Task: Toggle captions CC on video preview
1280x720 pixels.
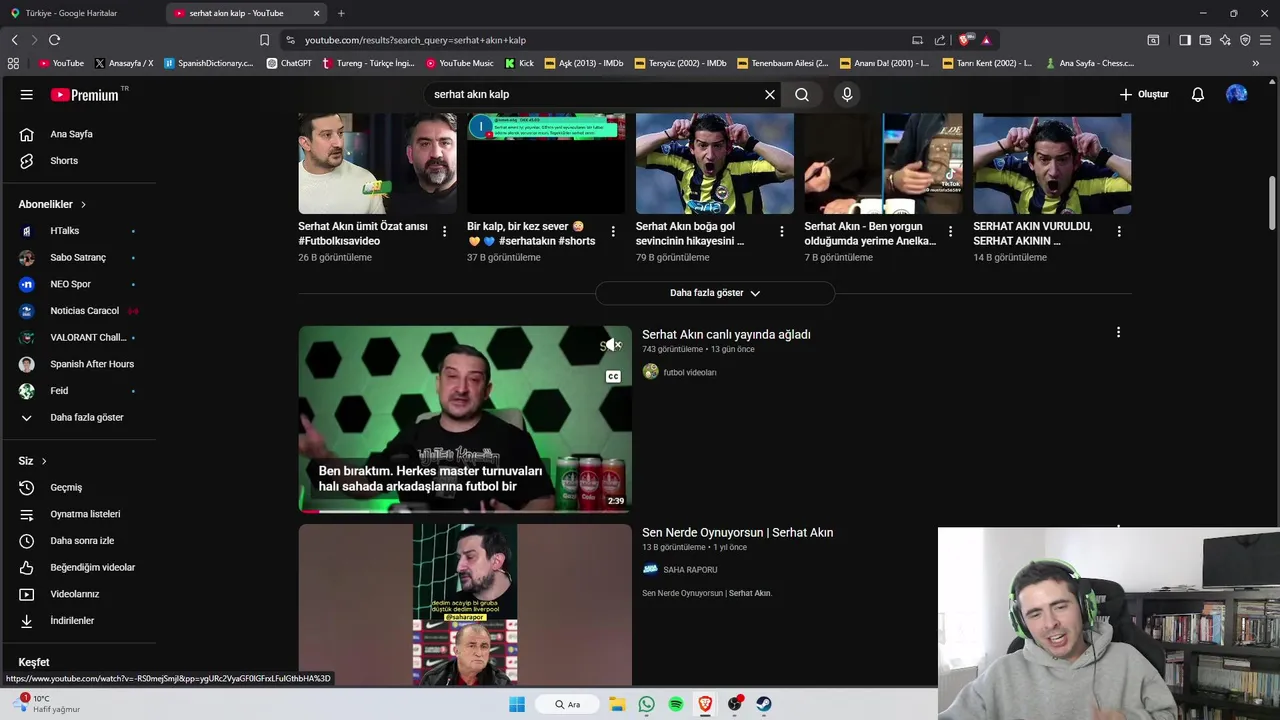Action: tap(613, 377)
